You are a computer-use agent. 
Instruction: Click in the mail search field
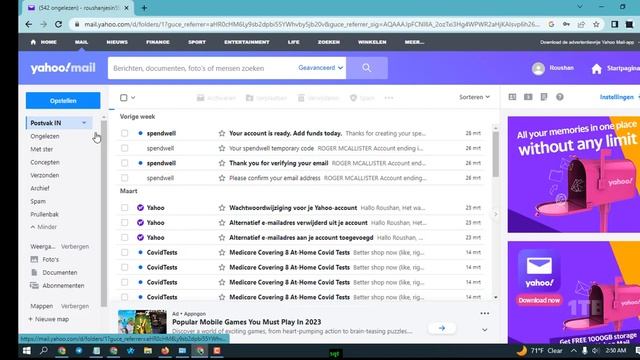202,68
